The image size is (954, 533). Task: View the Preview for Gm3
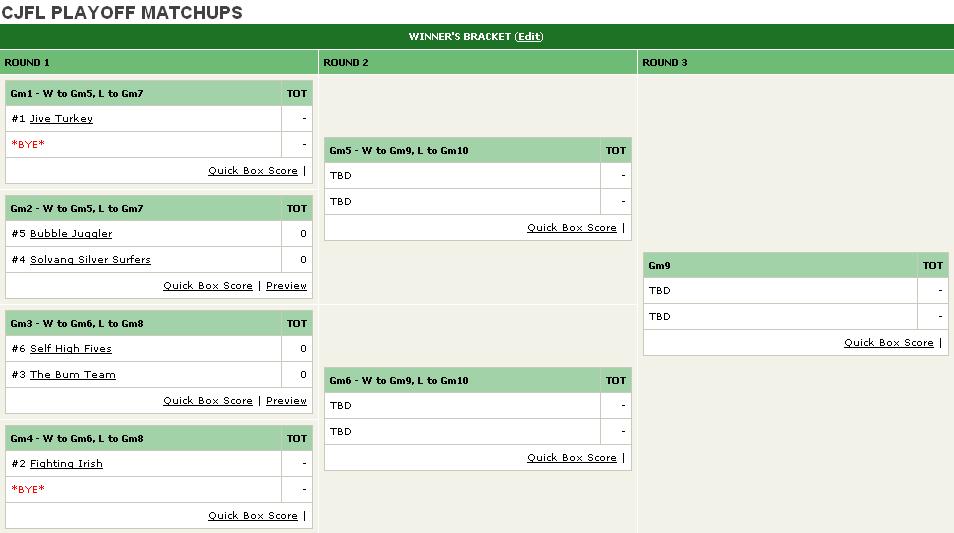click(x=287, y=401)
